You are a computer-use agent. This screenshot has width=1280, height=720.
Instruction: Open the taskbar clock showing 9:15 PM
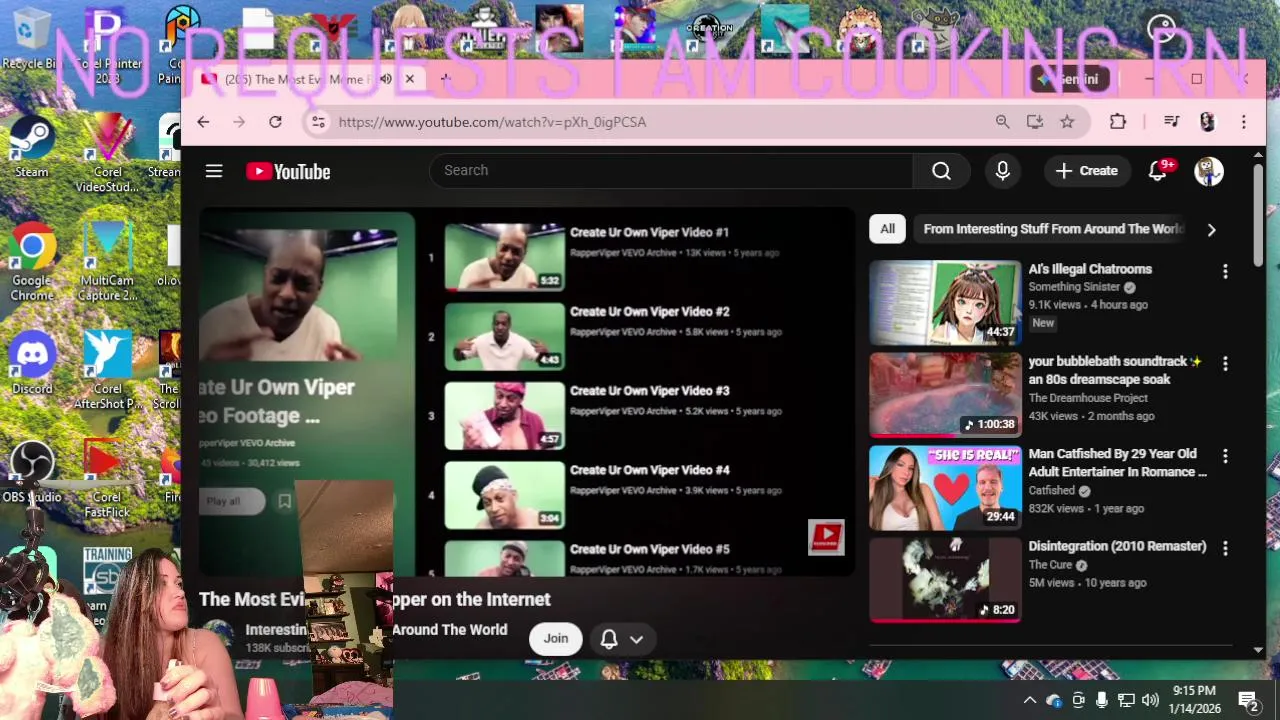[x=1196, y=700]
